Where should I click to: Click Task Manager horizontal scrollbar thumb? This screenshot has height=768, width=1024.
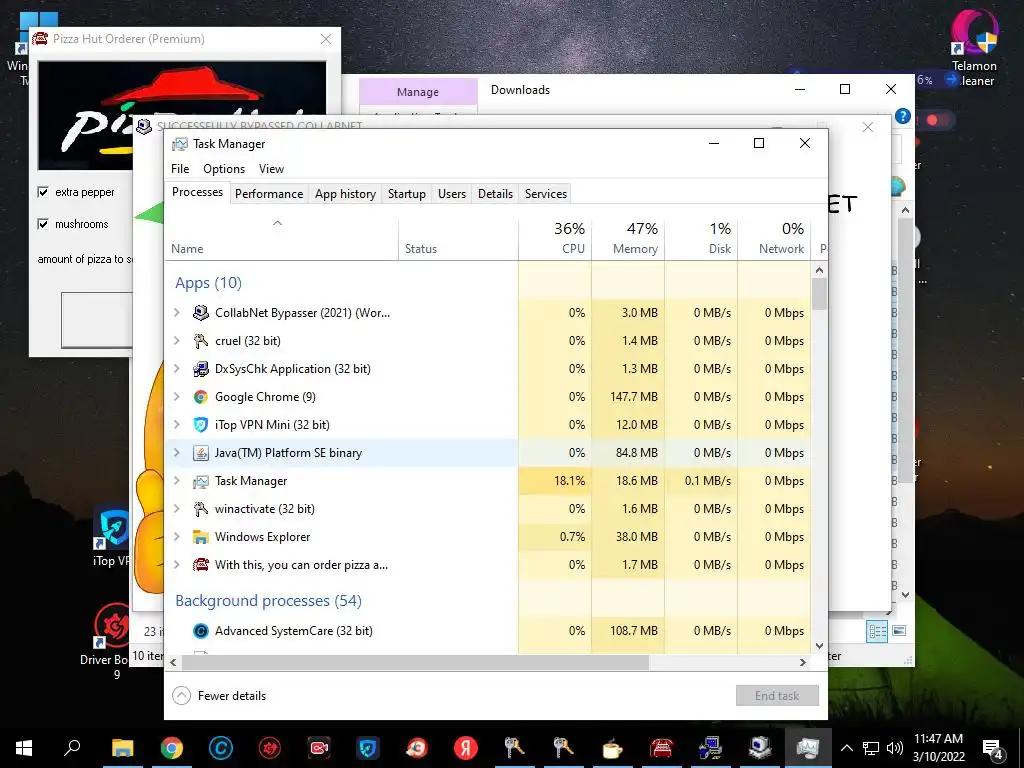pyautogui.click(x=415, y=662)
